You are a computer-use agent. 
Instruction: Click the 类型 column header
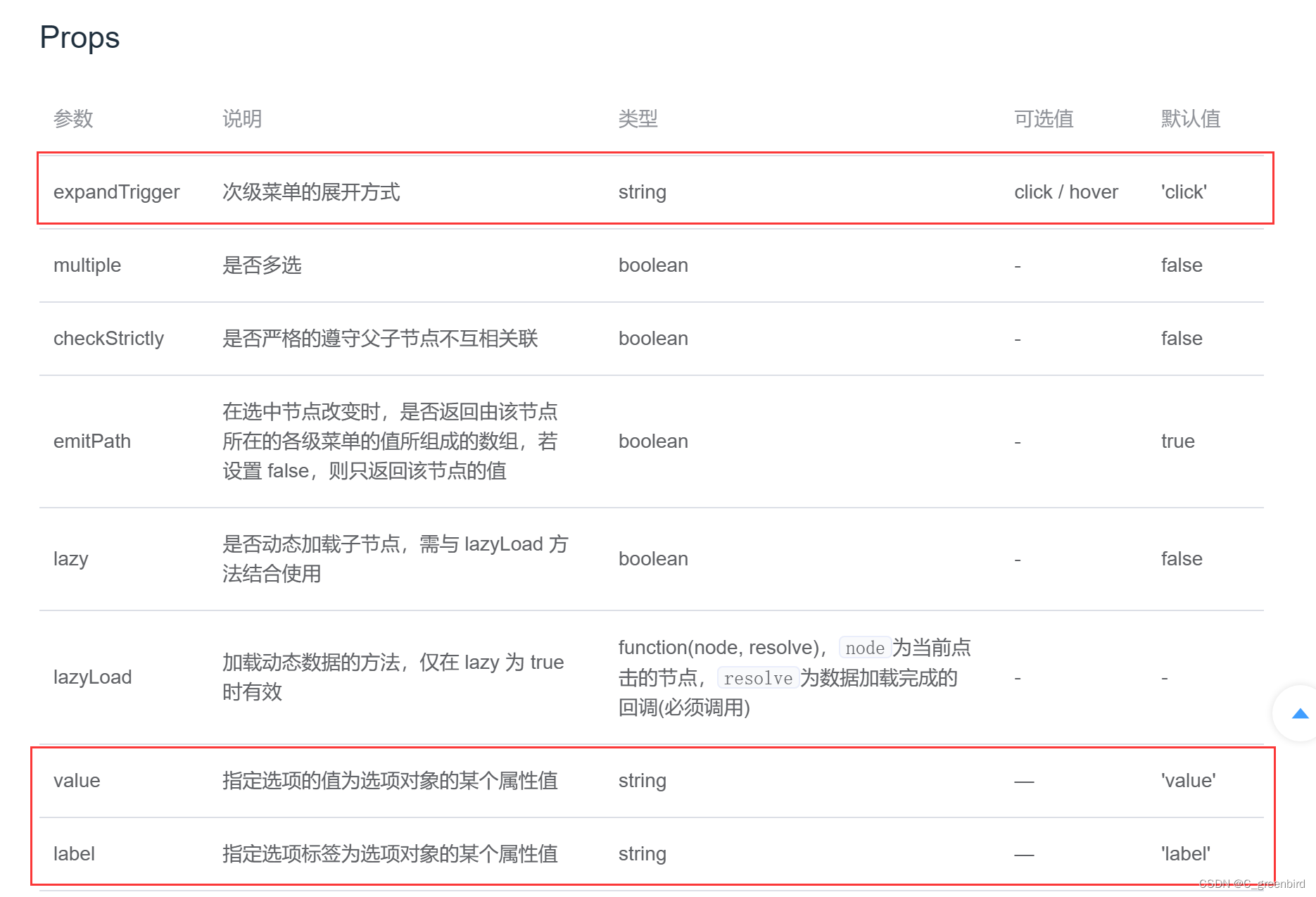(638, 118)
